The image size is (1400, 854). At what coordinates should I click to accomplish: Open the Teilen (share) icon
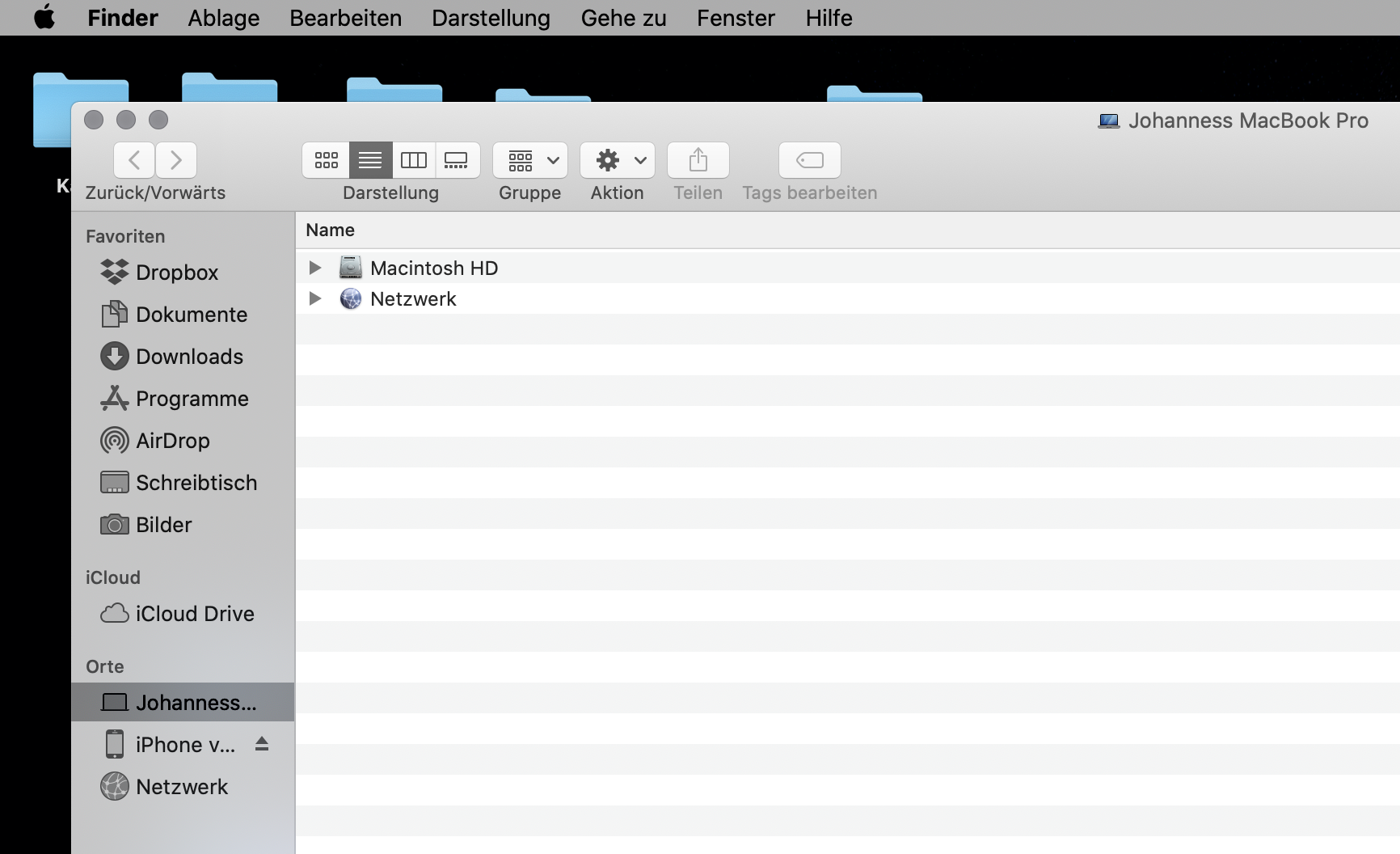[698, 160]
